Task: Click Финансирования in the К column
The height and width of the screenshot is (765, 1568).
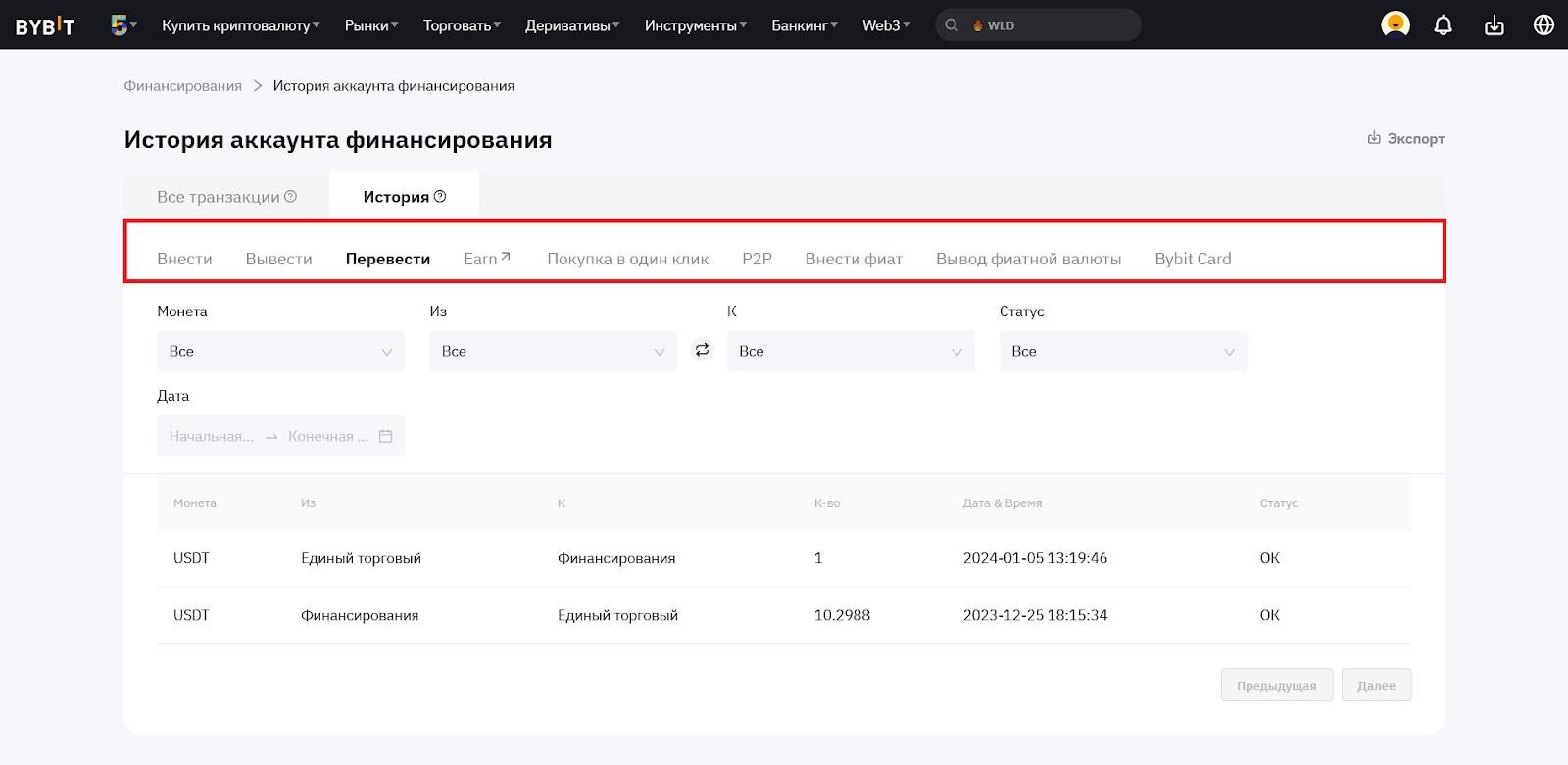Action: [616, 558]
